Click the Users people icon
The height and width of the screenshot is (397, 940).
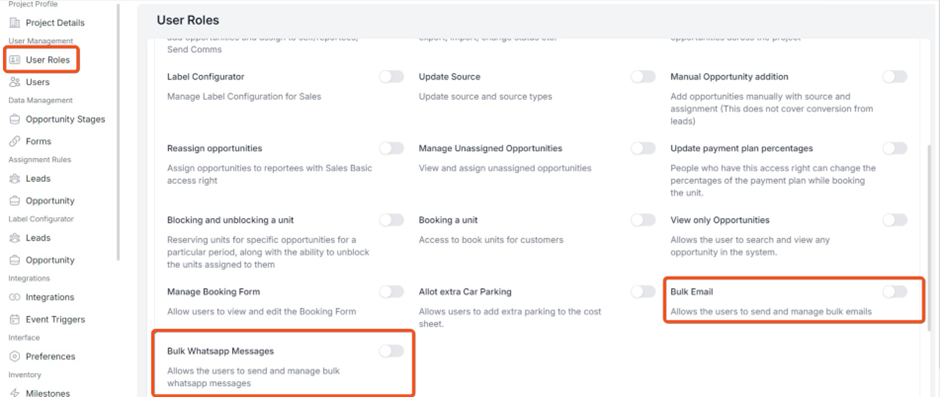[15, 82]
